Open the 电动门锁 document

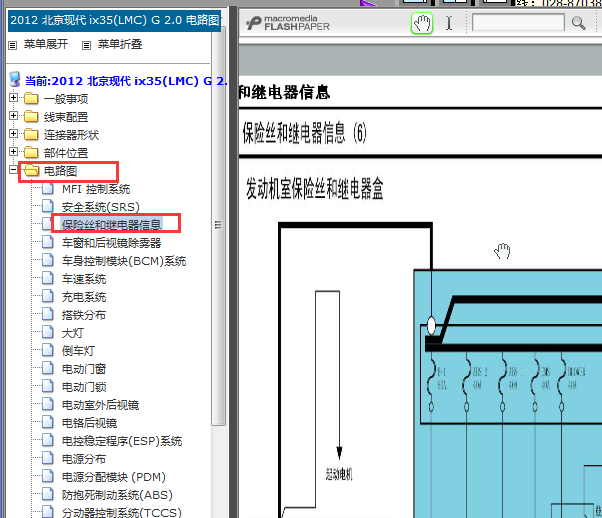[x=84, y=387]
